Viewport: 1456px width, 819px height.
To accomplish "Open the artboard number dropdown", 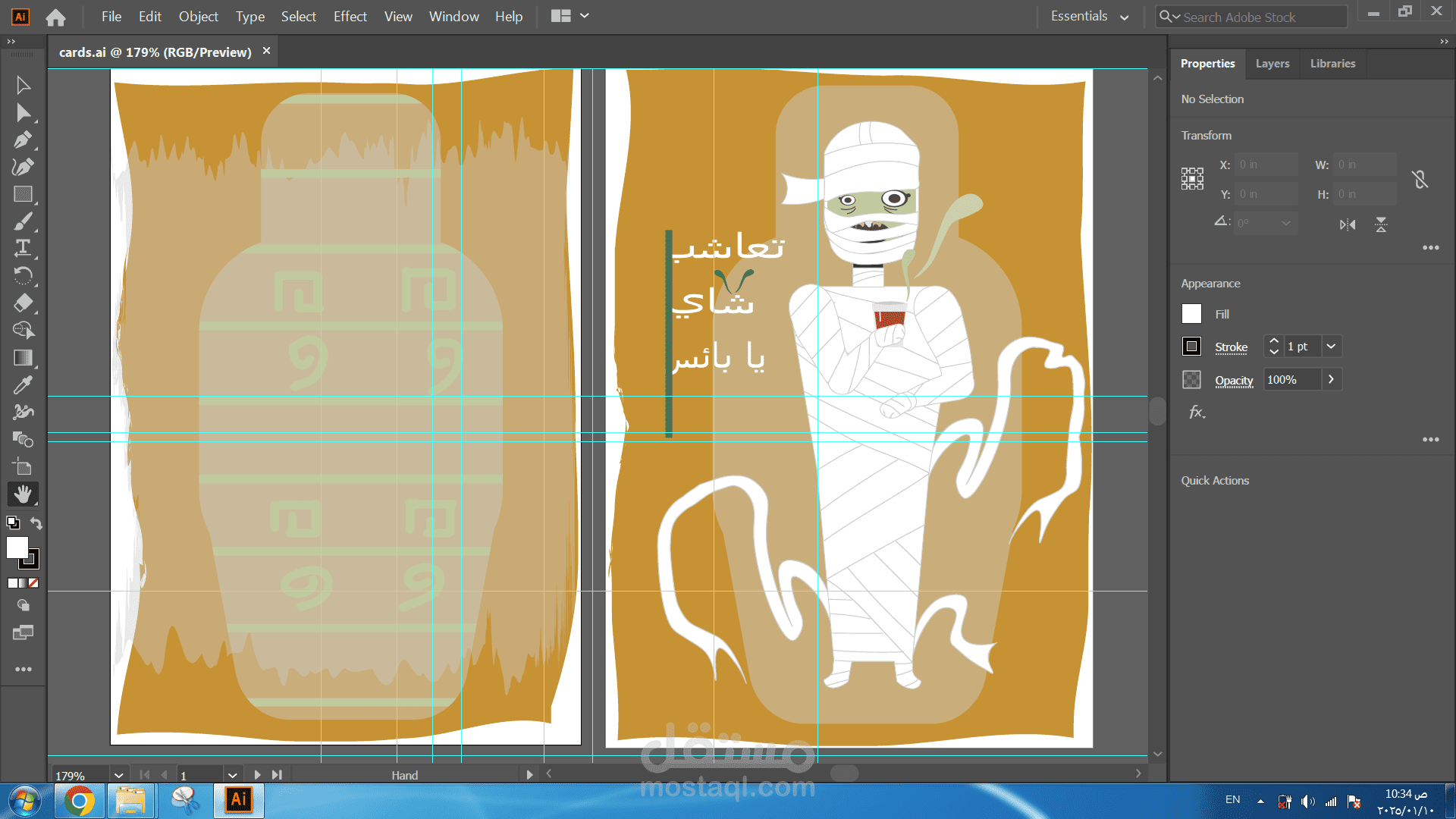I will [x=232, y=775].
